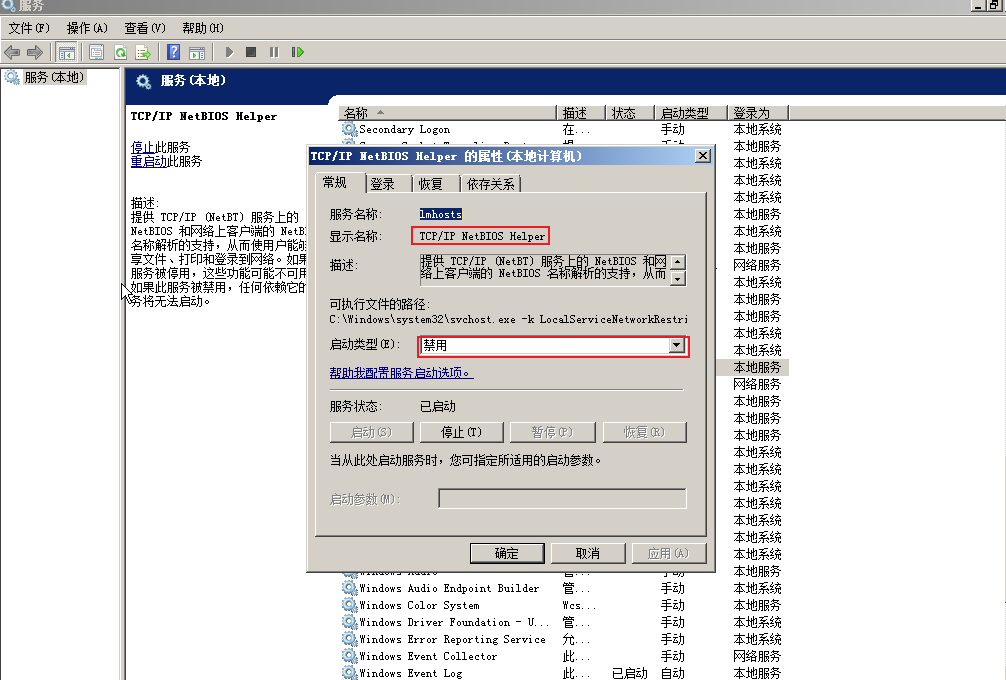Click the 停止 link in the left description pane
Screen dimensions: 1006x680
[x=142, y=147]
